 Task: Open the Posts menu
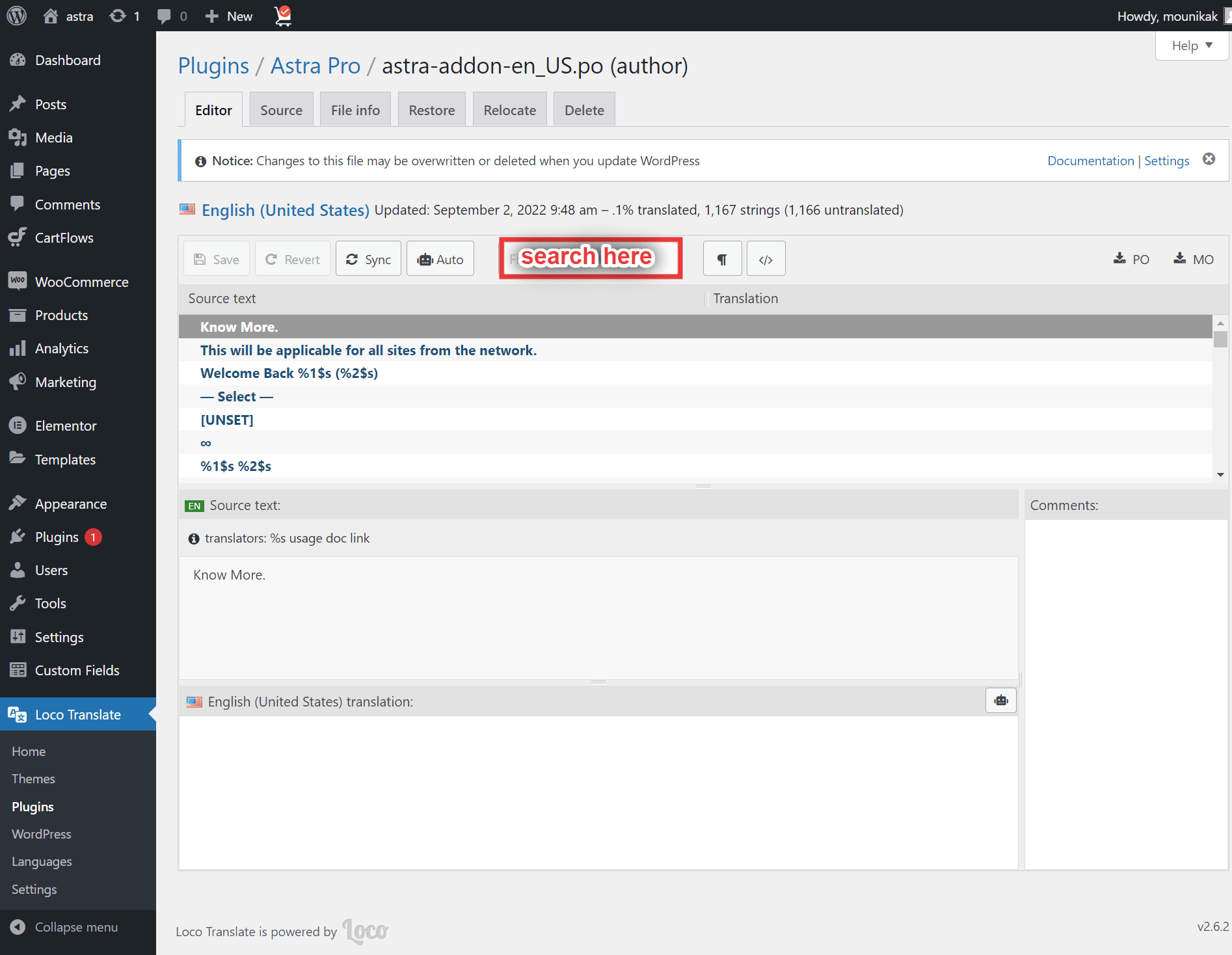[78, 104]
